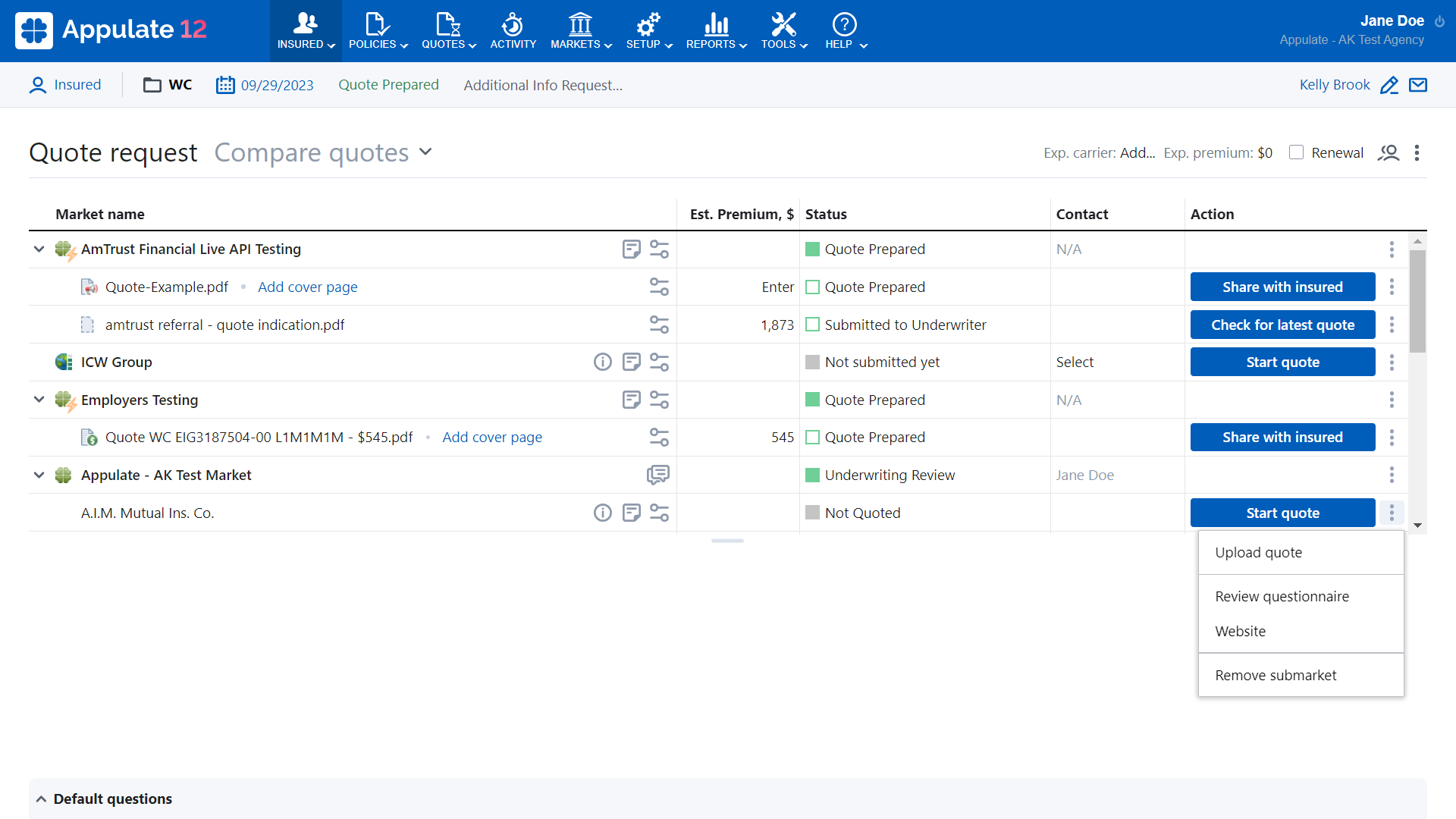This screenshot has width=1456, height=819.
Task: Click Start quote for ICW Group
Action: coord(1282,362)
